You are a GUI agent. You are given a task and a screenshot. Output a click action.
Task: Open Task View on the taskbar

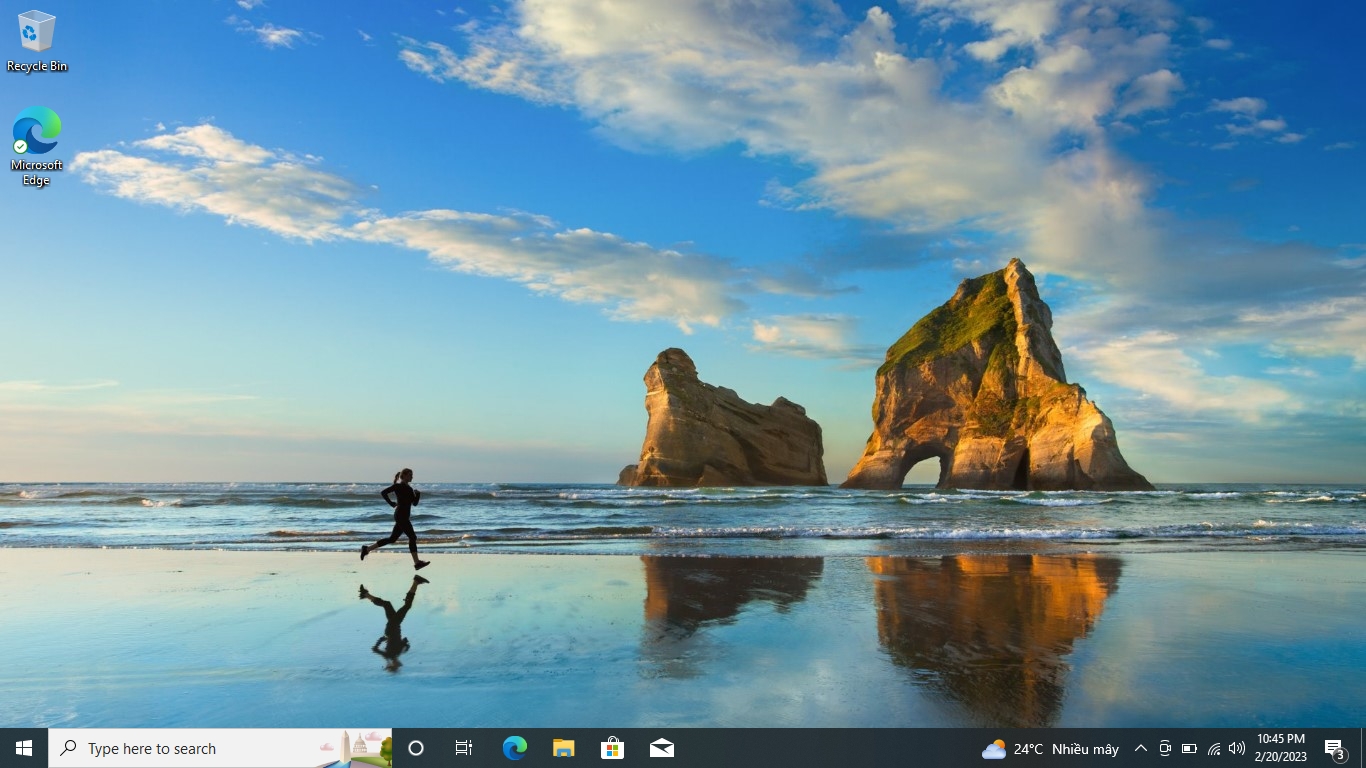[464, 748]
